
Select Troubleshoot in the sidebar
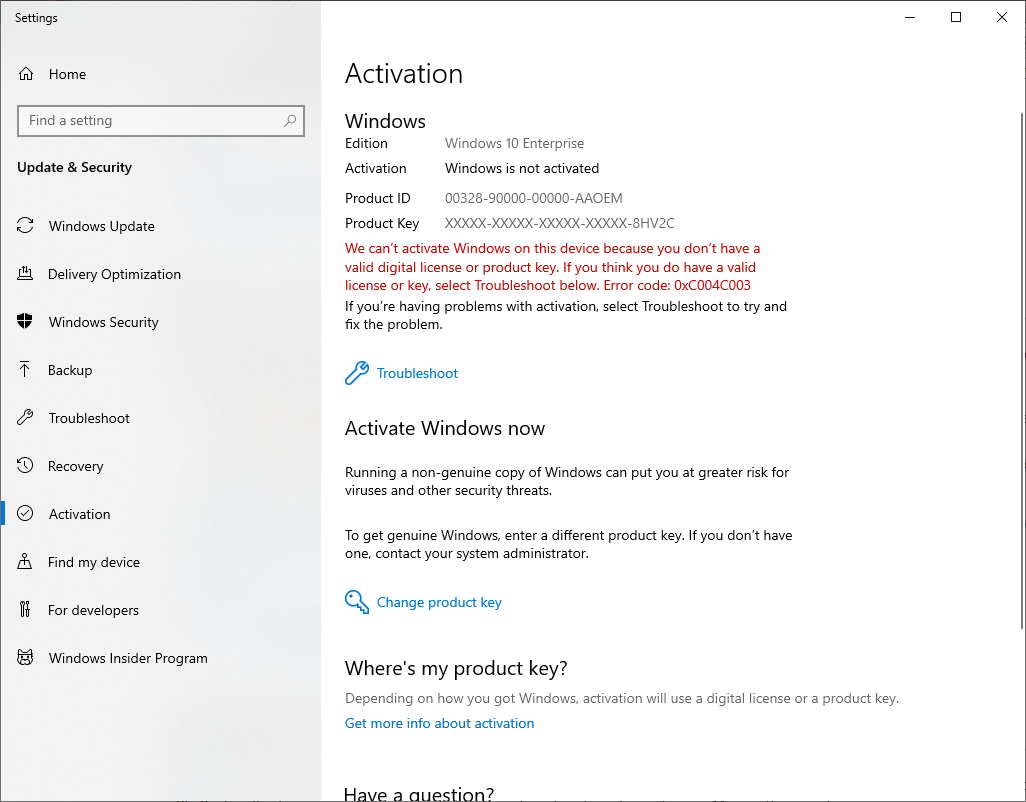click(160, 418)
